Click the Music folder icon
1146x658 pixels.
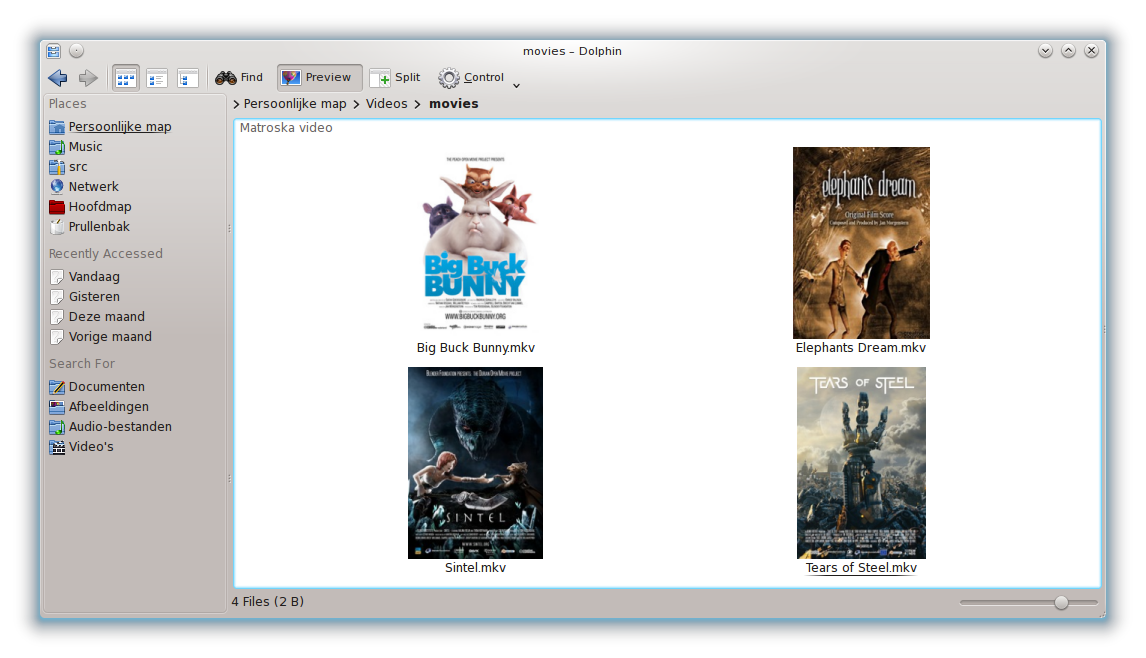pyautogui.click(x=57, y=147)
